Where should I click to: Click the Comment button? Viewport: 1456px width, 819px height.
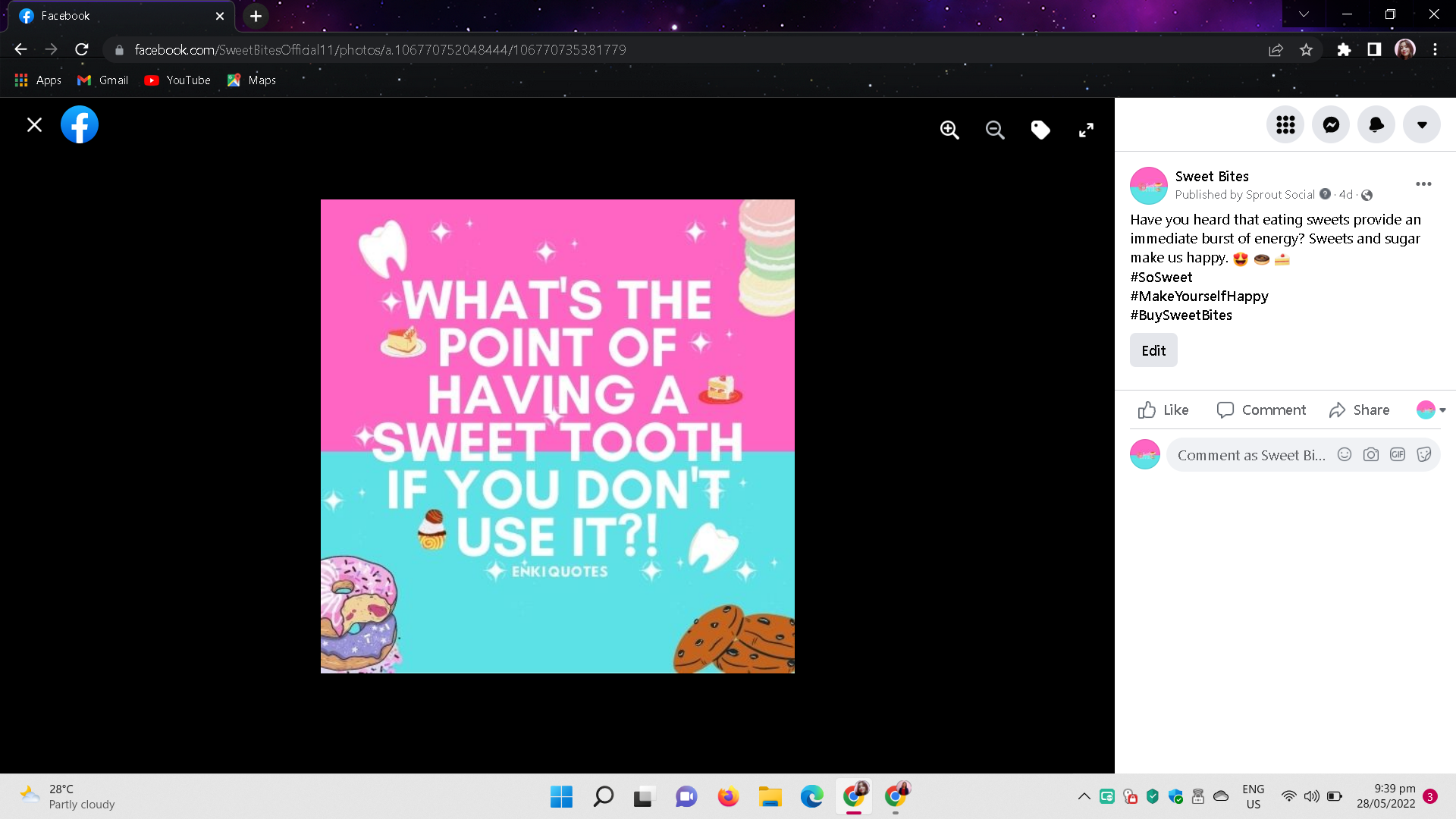[x=1261, y=410]
